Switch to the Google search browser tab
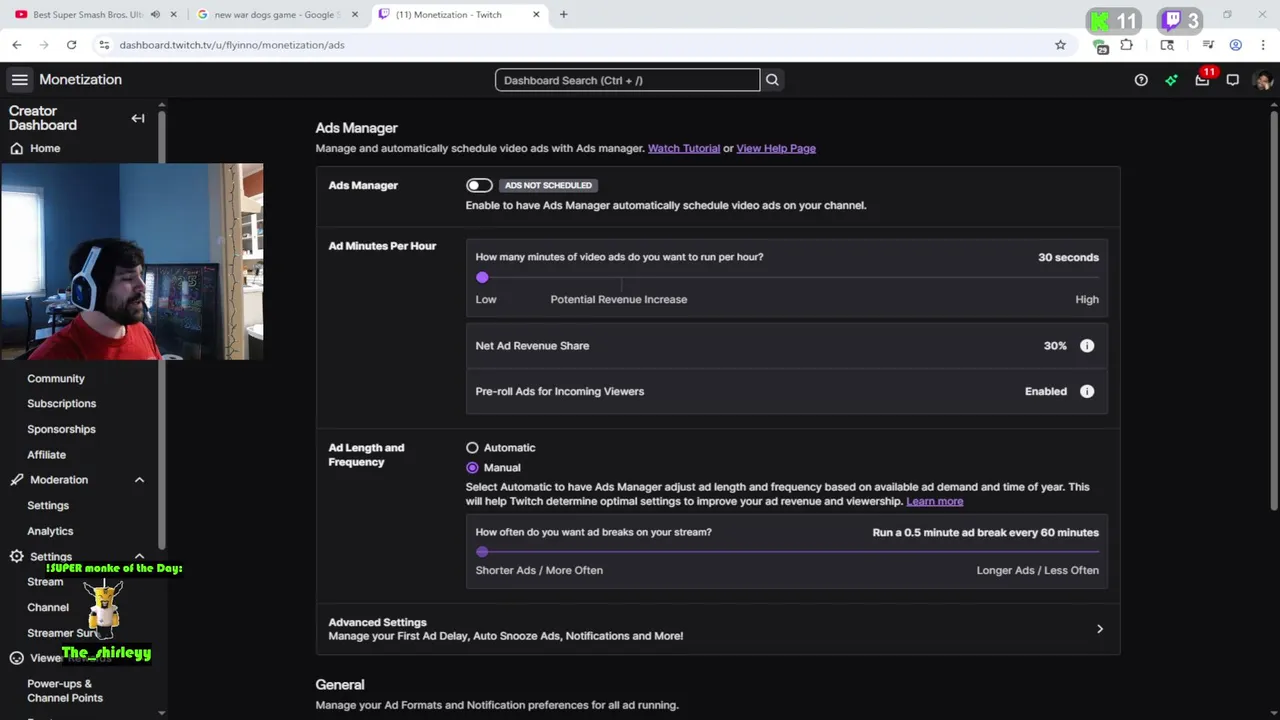The height and width of the screenshot is (720, 1280). [x=274, y=15]
